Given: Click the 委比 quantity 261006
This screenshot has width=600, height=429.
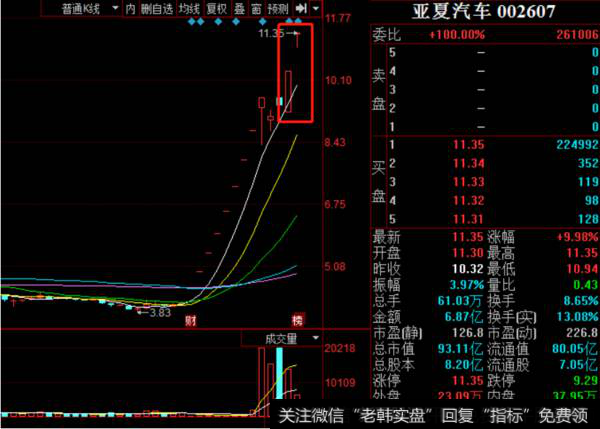Looking at the screenshot, I should [x=577, y=35].
